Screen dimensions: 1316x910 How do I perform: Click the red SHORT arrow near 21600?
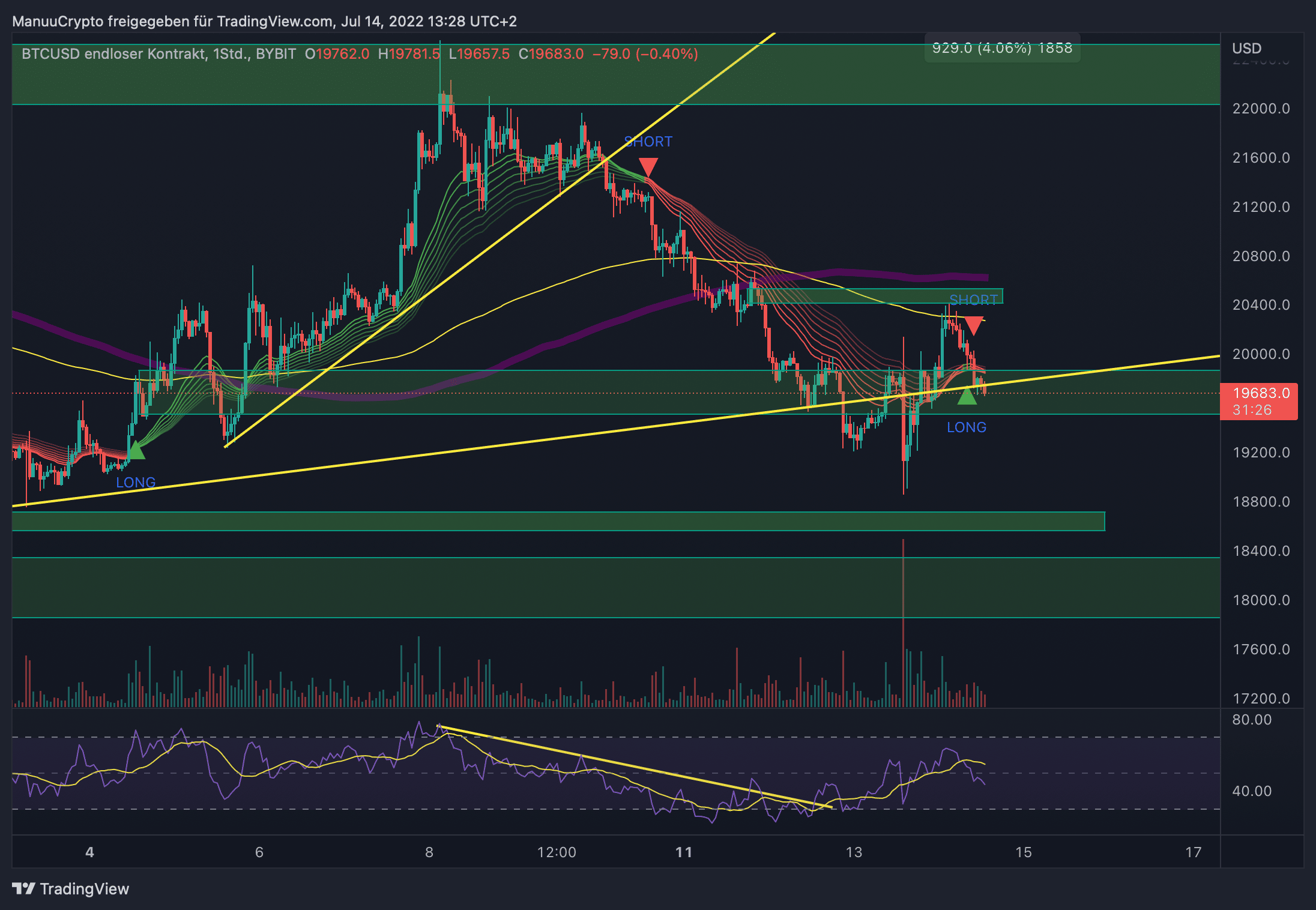pyautogui.click(x=648, y=167)
